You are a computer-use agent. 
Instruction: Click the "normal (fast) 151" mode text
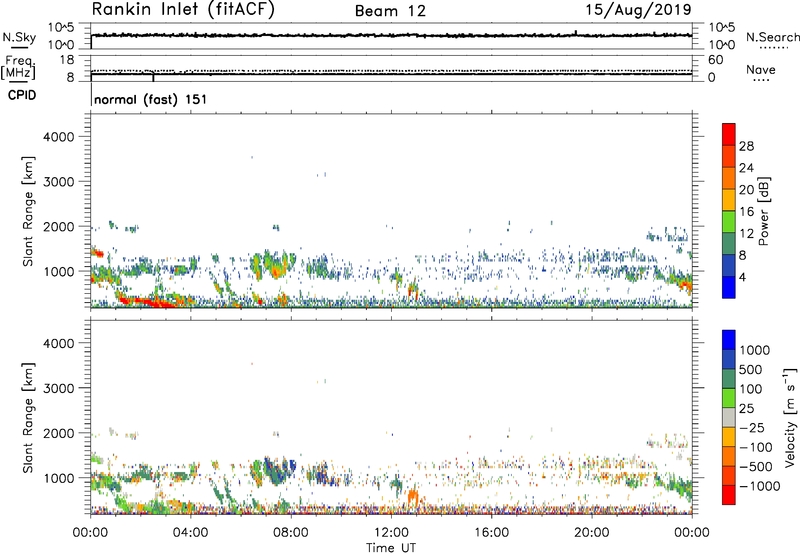click(151, 99)
